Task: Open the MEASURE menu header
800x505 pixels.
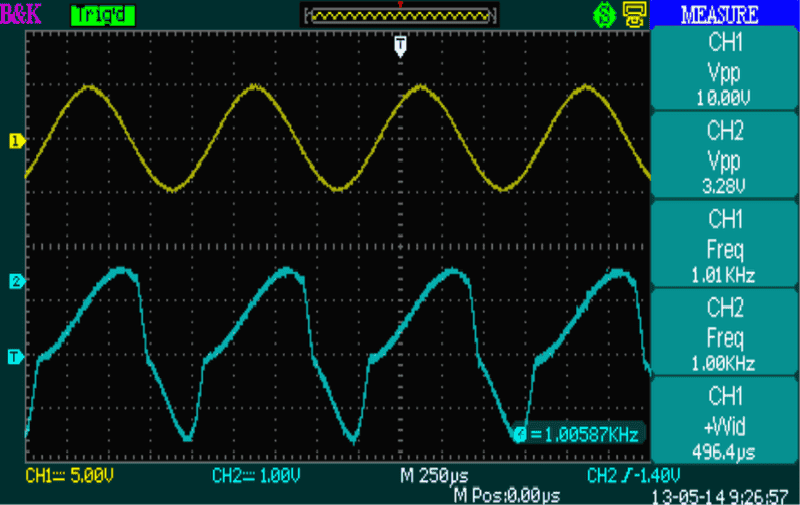Action: point(720,14)
